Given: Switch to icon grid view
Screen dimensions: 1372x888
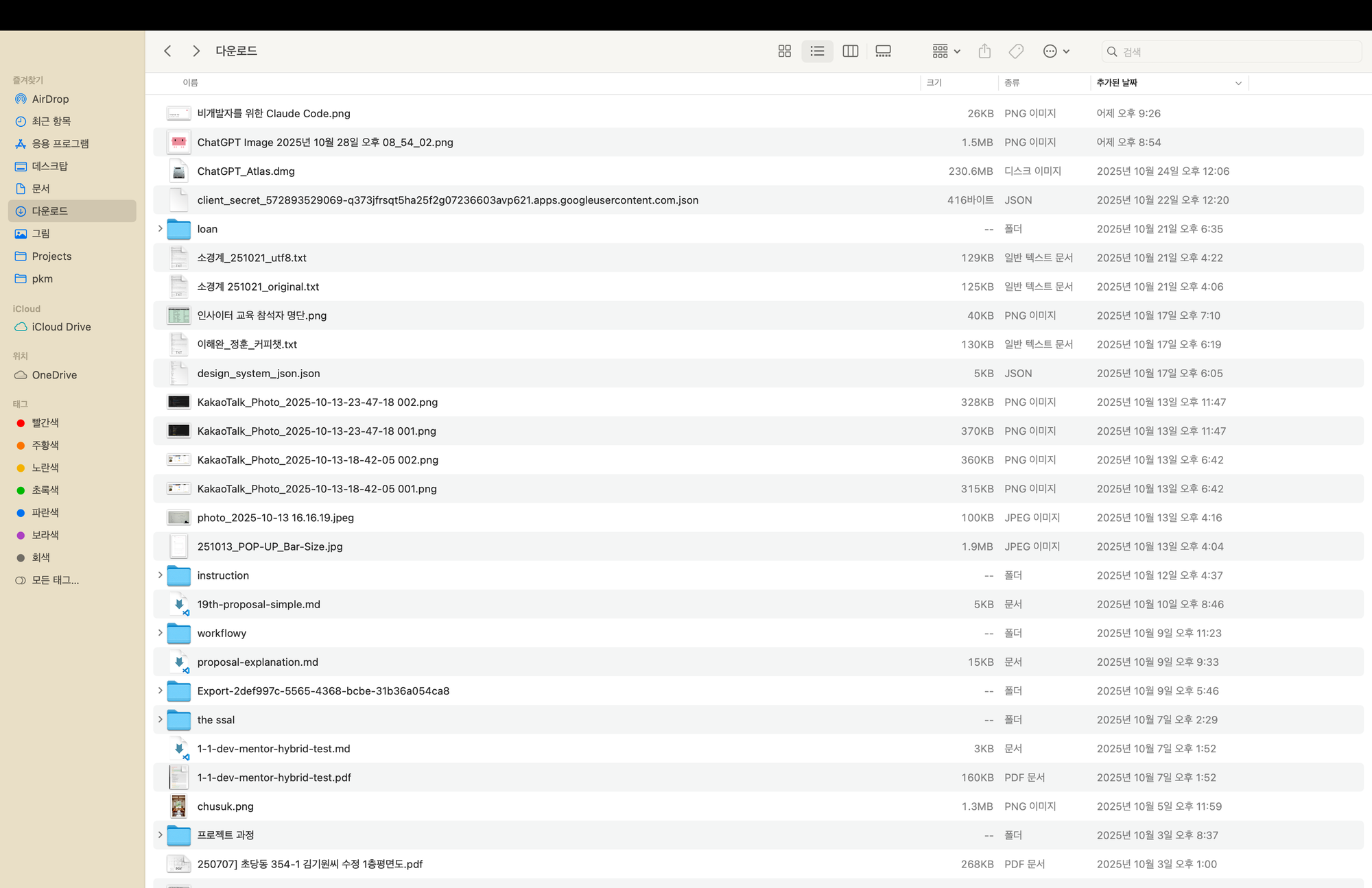Looking at the screenshot, I should (784, 51).
